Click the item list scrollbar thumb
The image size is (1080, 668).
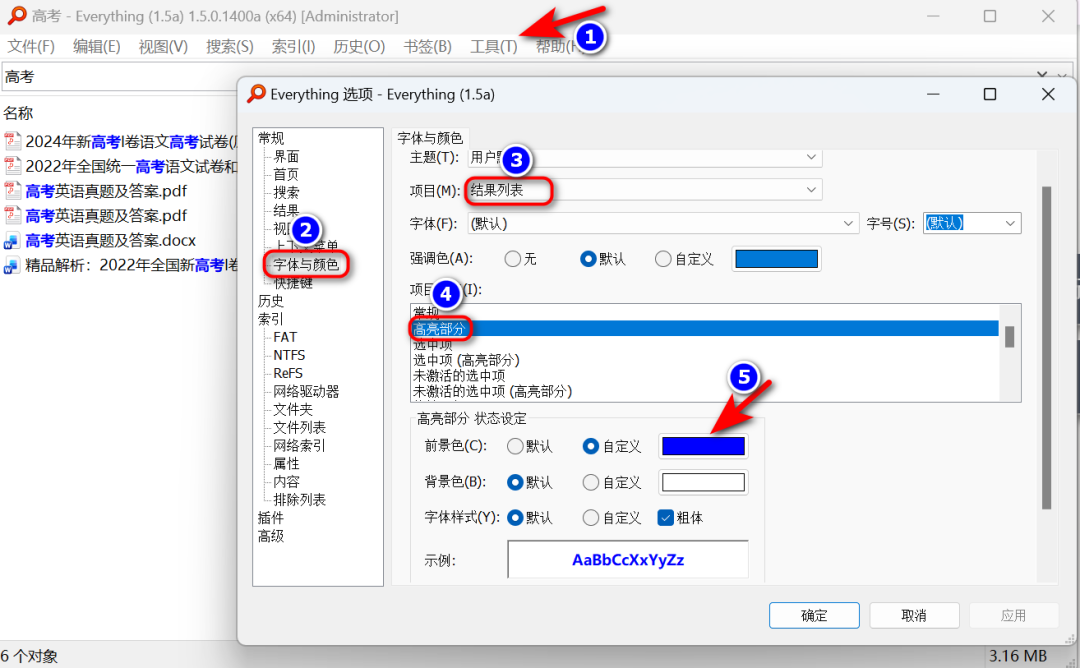tap(1009, 337)
